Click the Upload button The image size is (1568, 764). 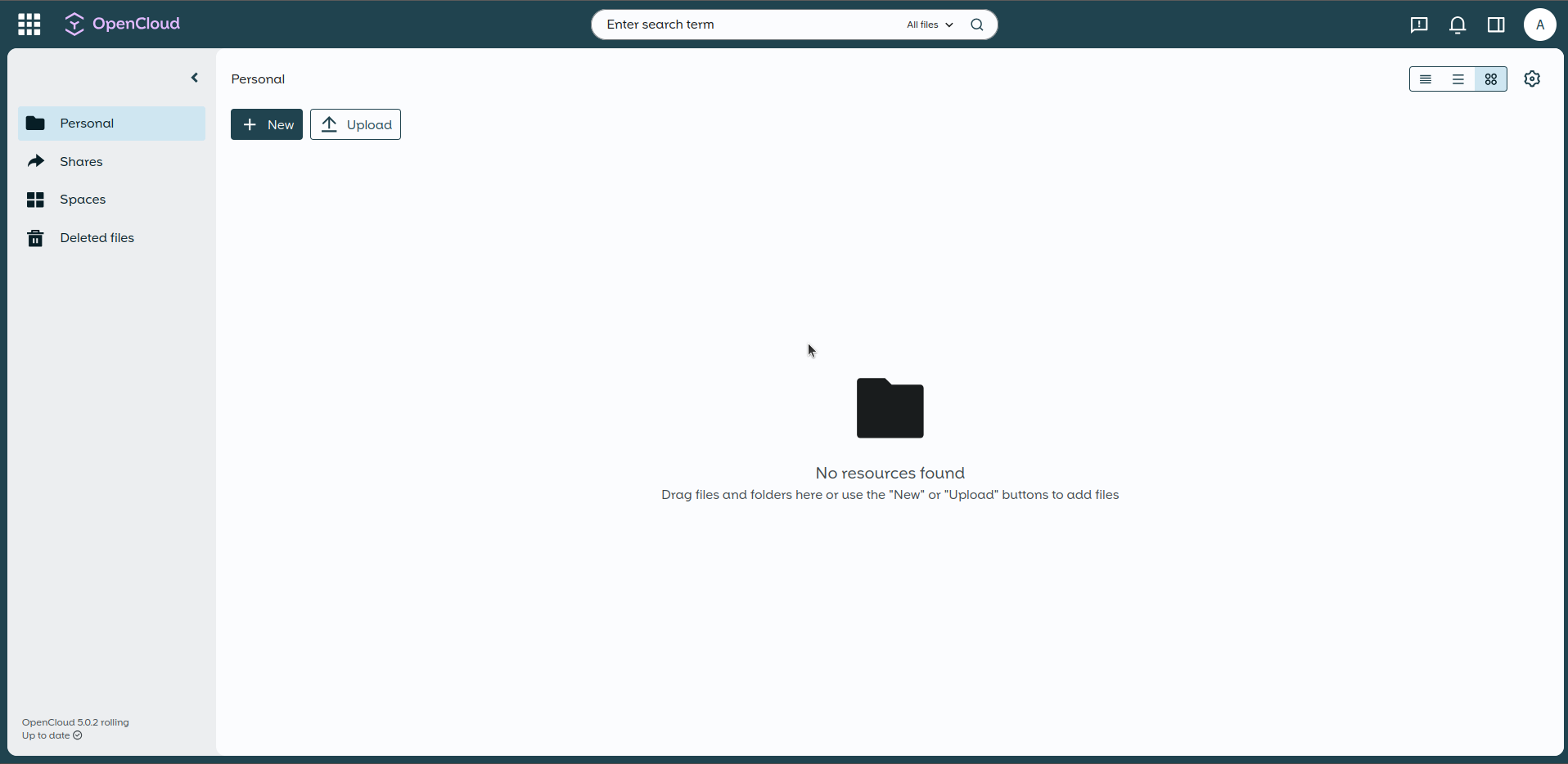355,124
